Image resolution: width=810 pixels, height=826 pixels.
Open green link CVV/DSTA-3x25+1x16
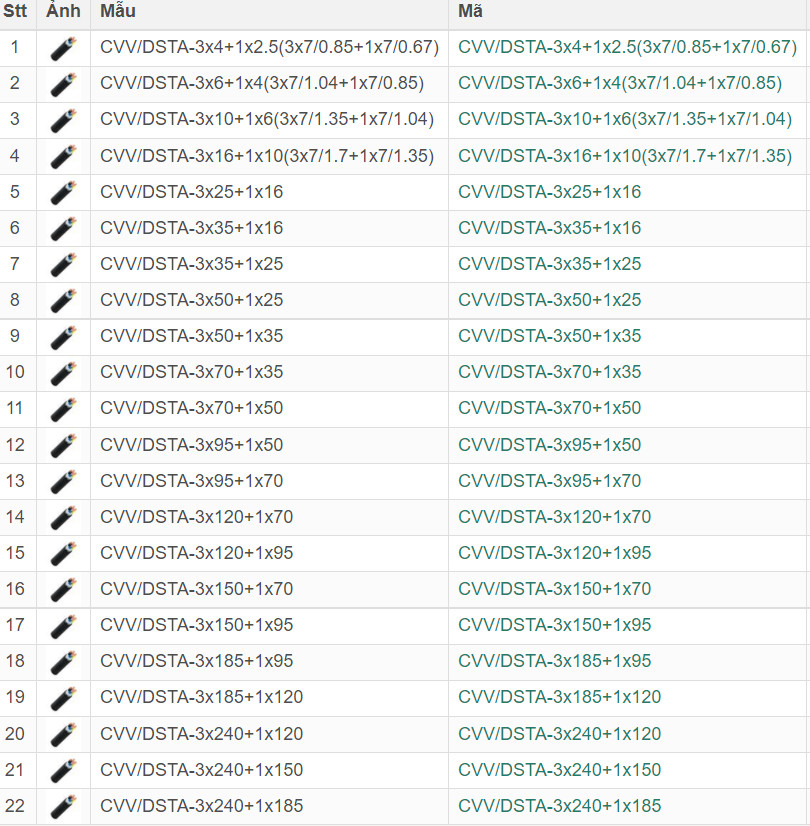coord(549,192)
